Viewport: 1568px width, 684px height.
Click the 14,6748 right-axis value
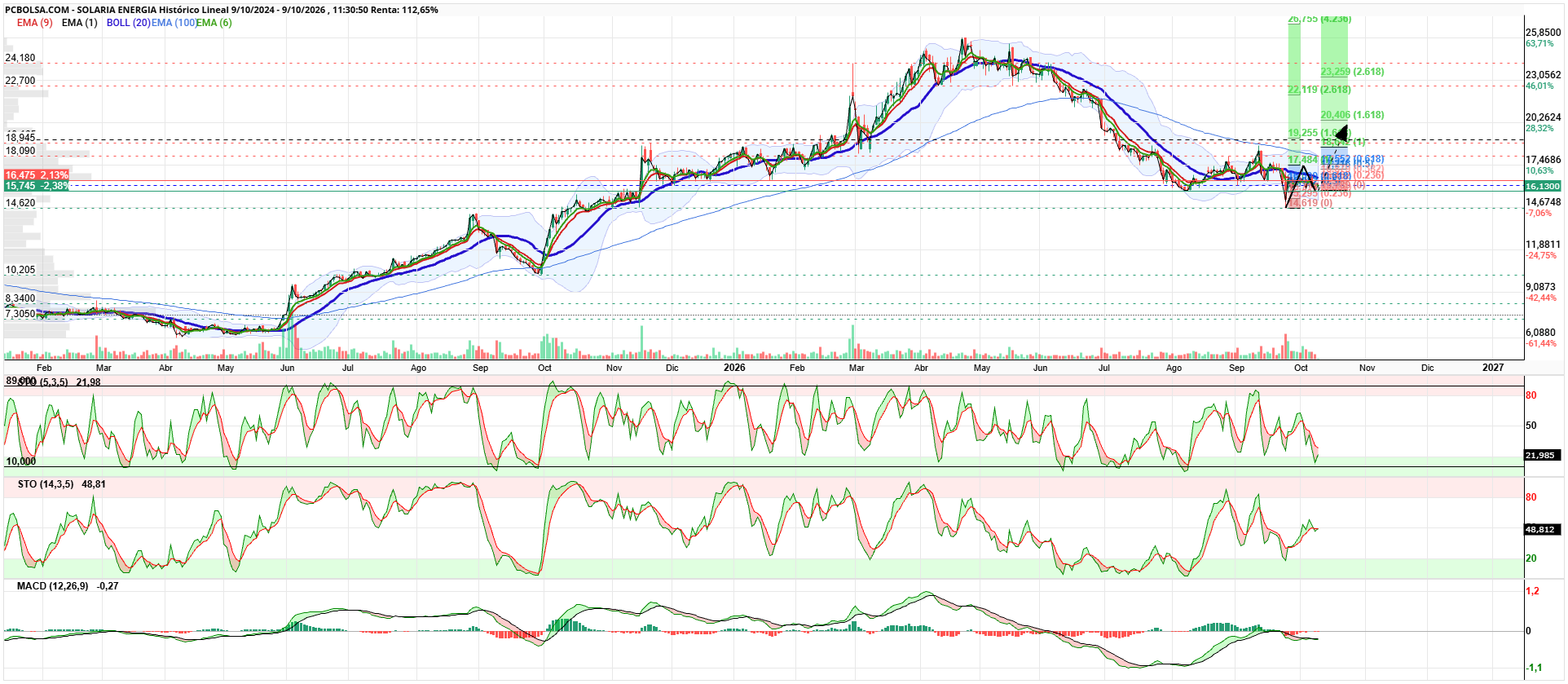coord(1543,202)
